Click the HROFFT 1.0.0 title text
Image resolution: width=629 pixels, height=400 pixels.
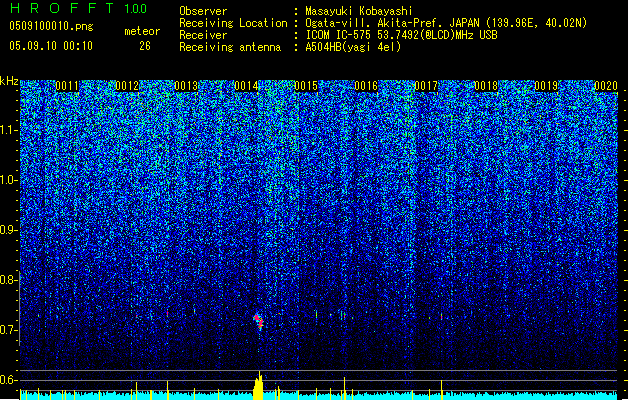point(79,8)
